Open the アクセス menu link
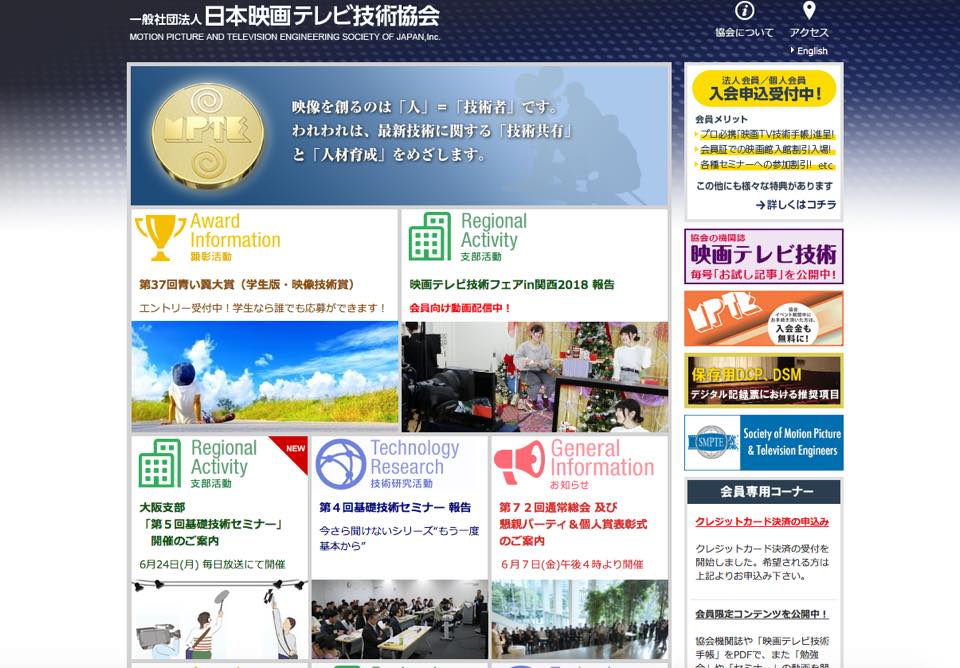960x668 pixels. [x=809, y=32]
